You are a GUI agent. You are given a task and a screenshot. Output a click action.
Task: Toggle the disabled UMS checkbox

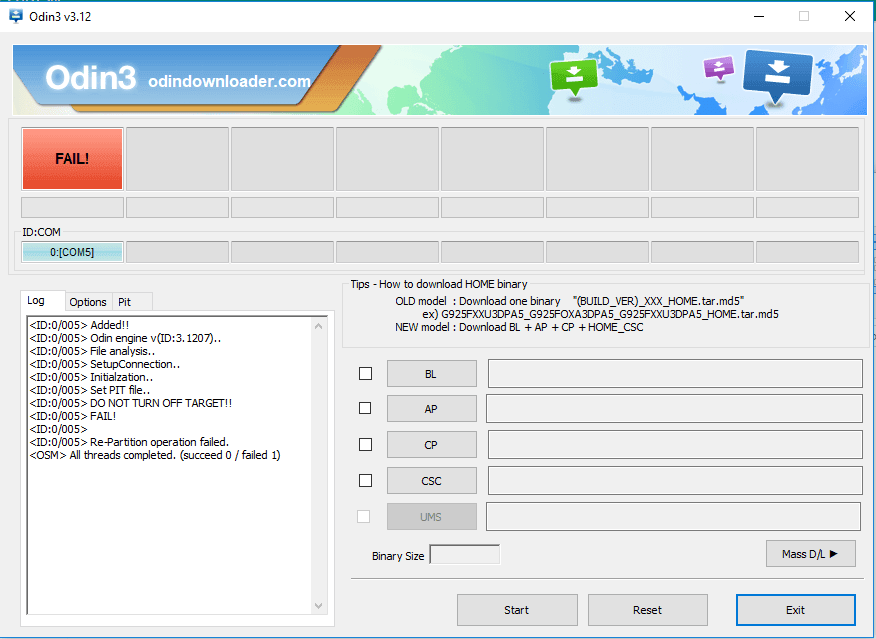pos(364,517)
